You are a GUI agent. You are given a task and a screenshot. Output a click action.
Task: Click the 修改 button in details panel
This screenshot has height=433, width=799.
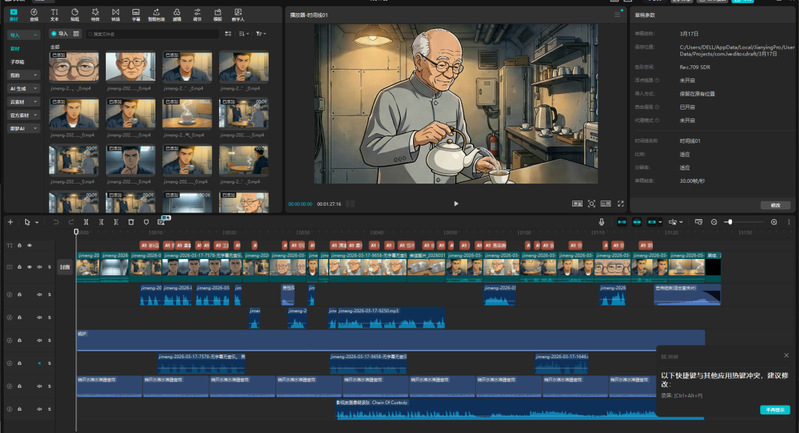tap(774, 205)
